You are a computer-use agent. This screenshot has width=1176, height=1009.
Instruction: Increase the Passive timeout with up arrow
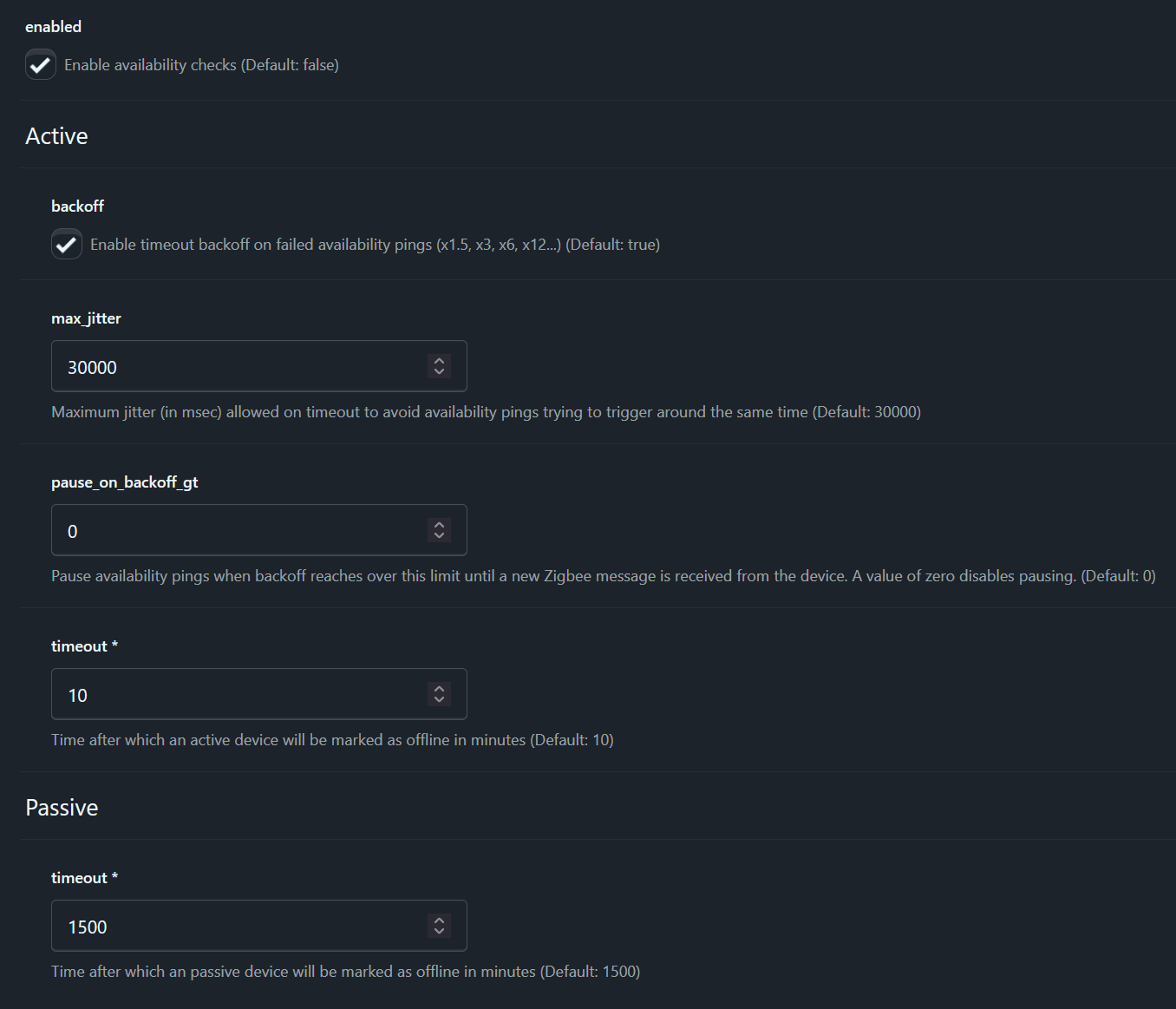click(x=440, y=921)
